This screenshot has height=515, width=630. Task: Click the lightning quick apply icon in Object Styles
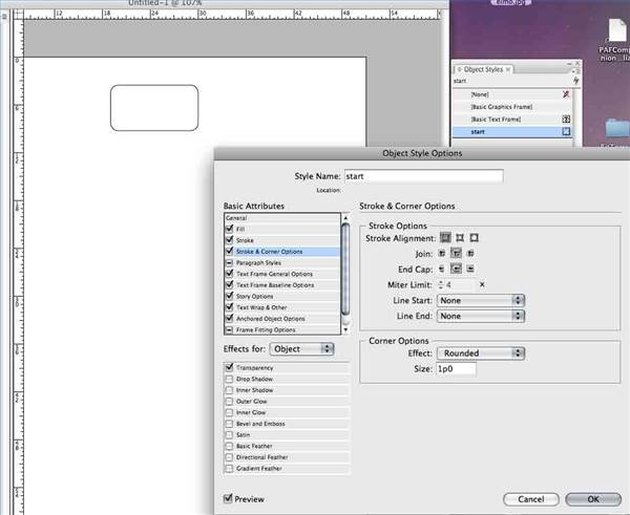(576, 81)
